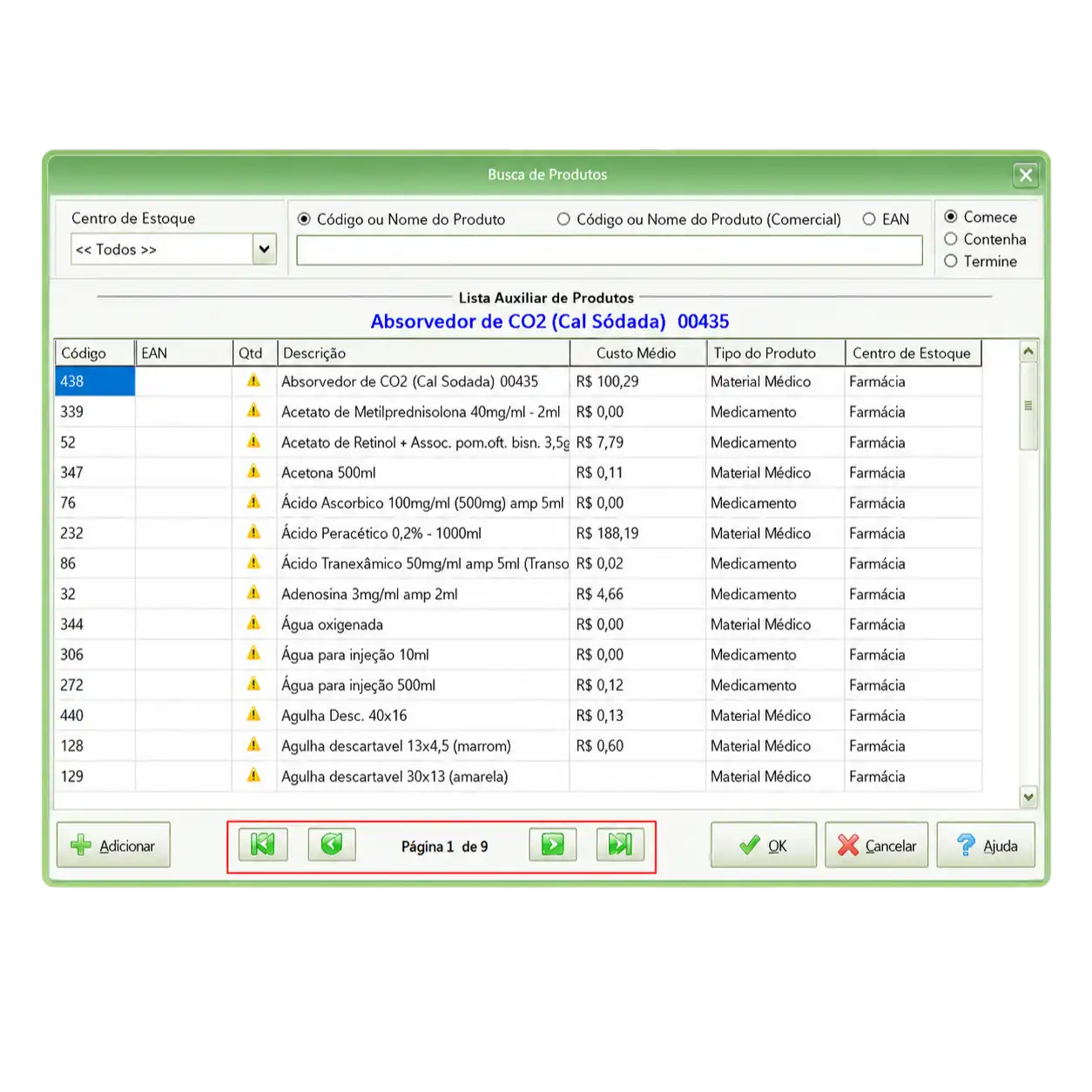Sort by Descrição column header
This screenshot has height=1092, width=1092.
coord(423,353)
